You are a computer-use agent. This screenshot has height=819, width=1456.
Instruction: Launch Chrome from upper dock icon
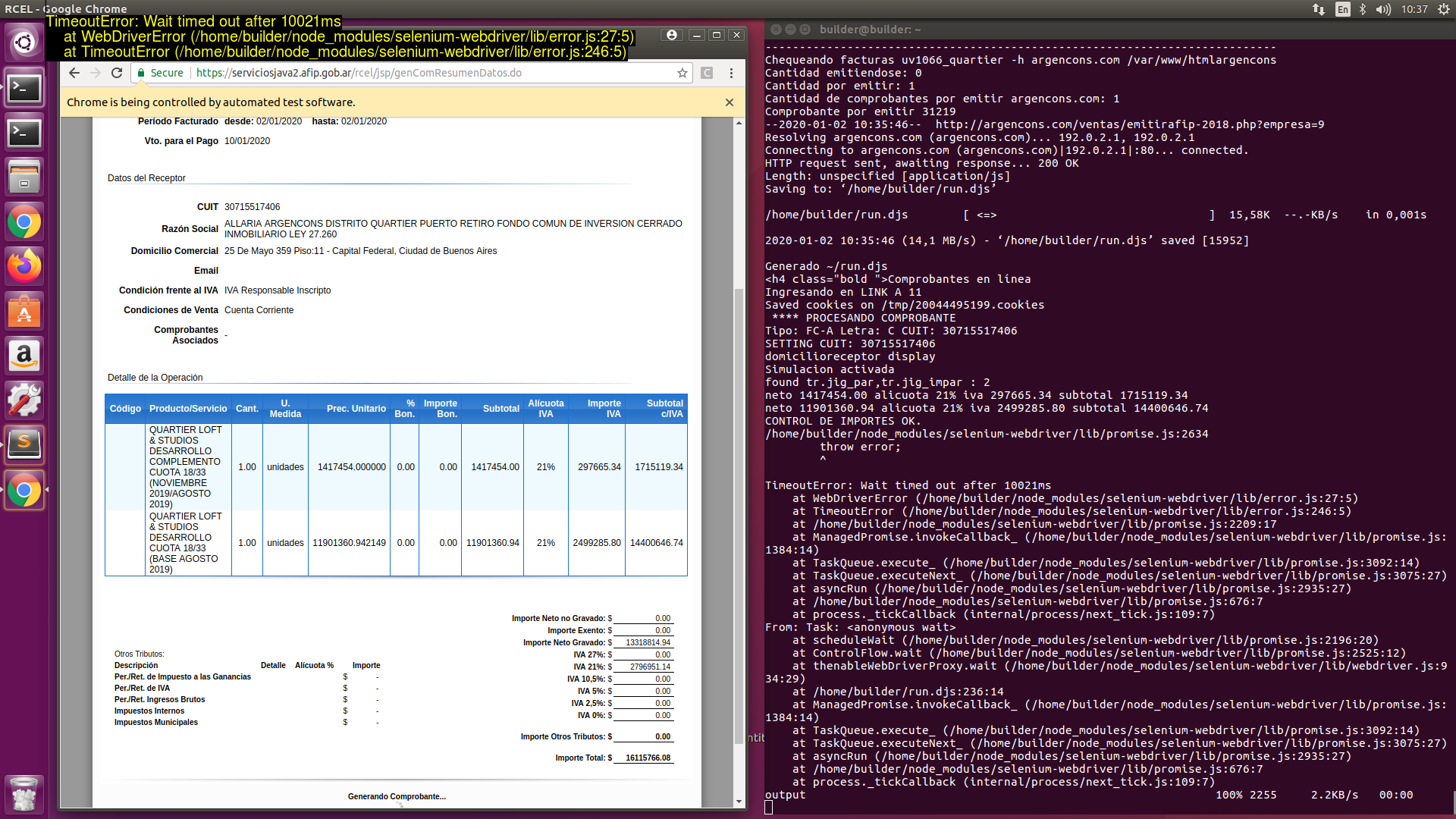coord(24,222)
